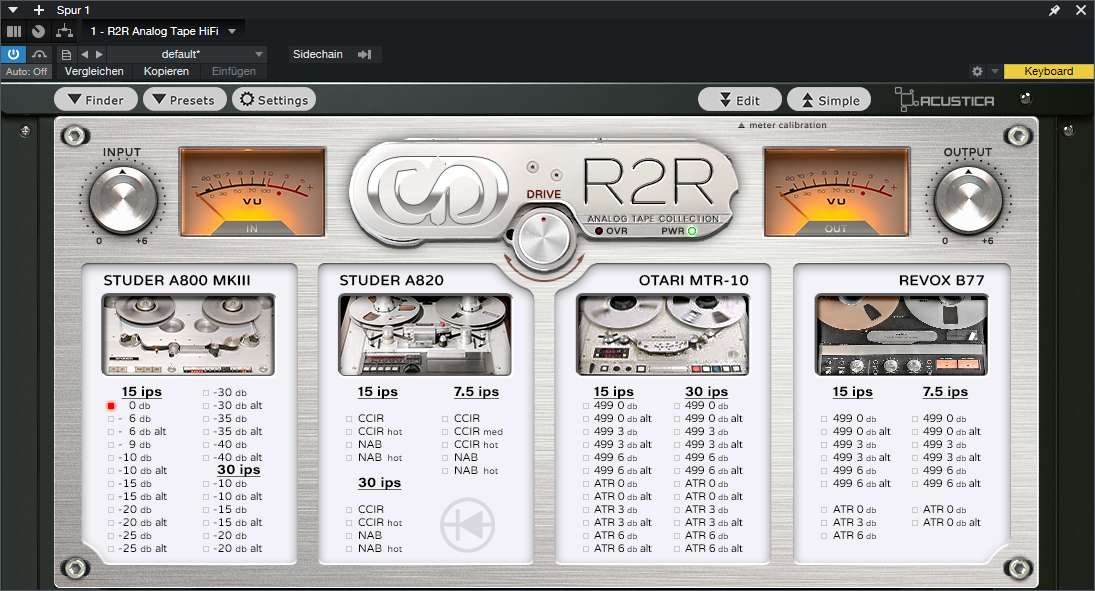
Task: Click the pin window icon
Action: click(x=1054, y=10)
